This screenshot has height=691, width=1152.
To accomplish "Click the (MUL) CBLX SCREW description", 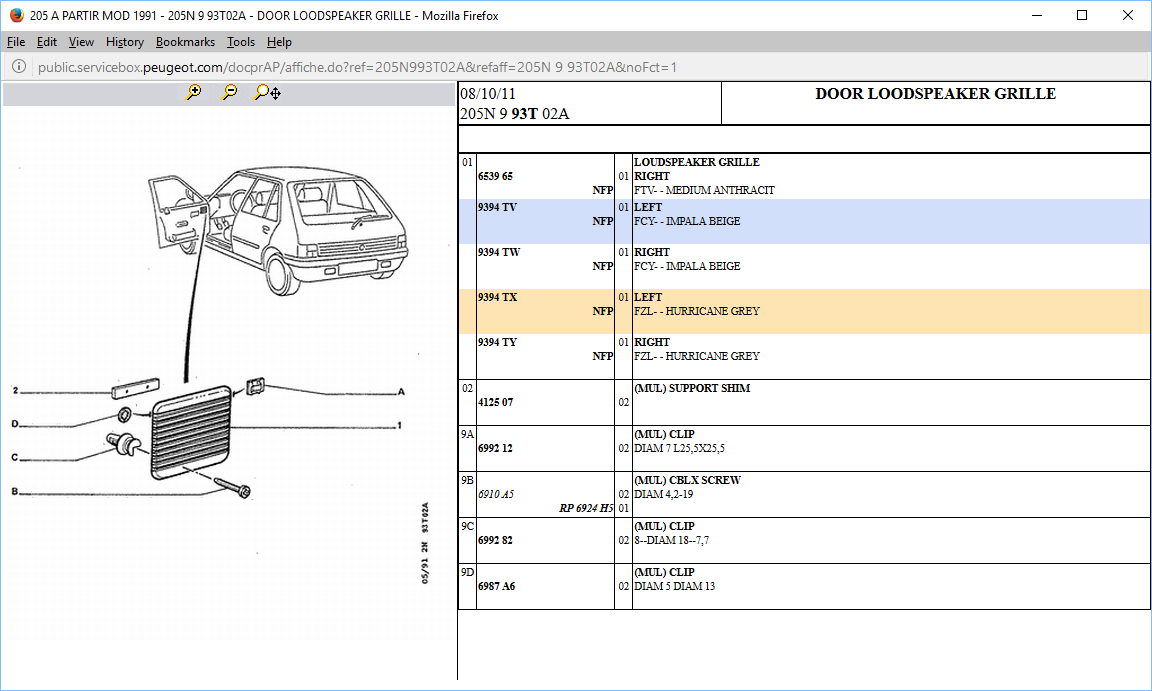I will point(687,480).
